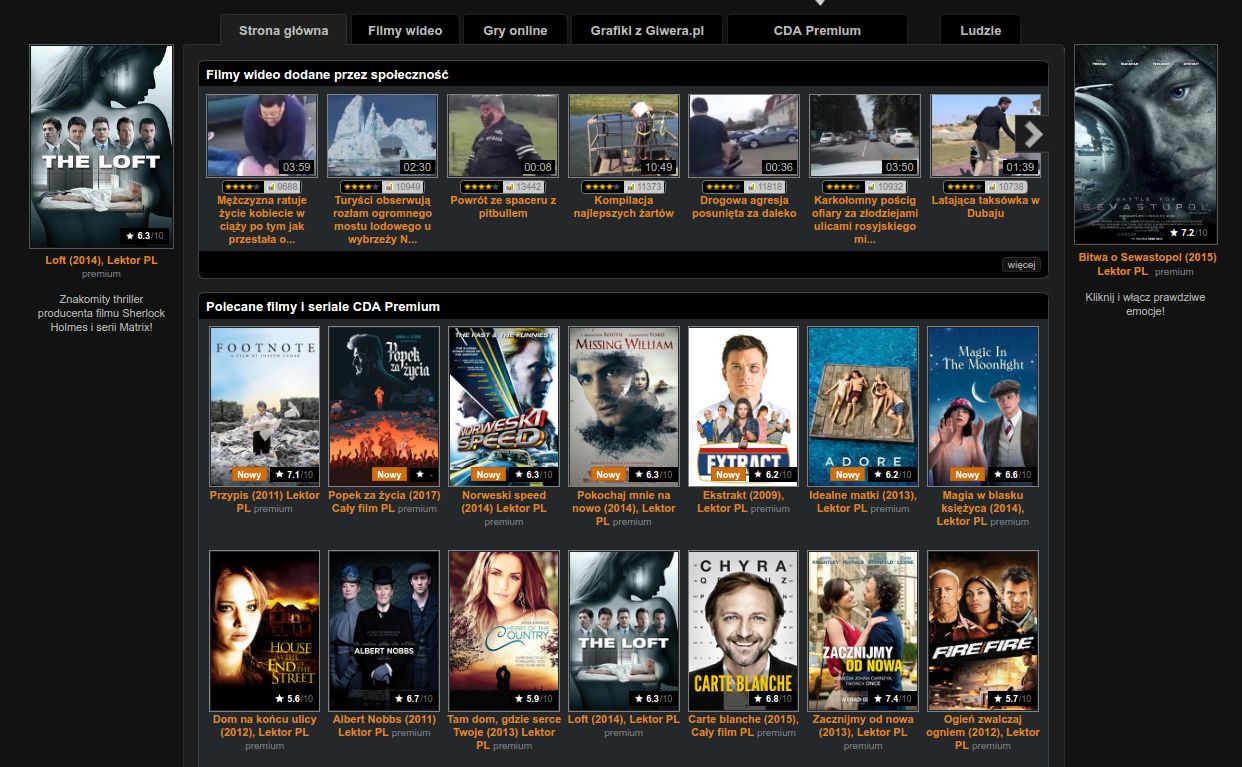Open the Gry online tab
This screenshot has width=1242, height=767.
point(515,30)
